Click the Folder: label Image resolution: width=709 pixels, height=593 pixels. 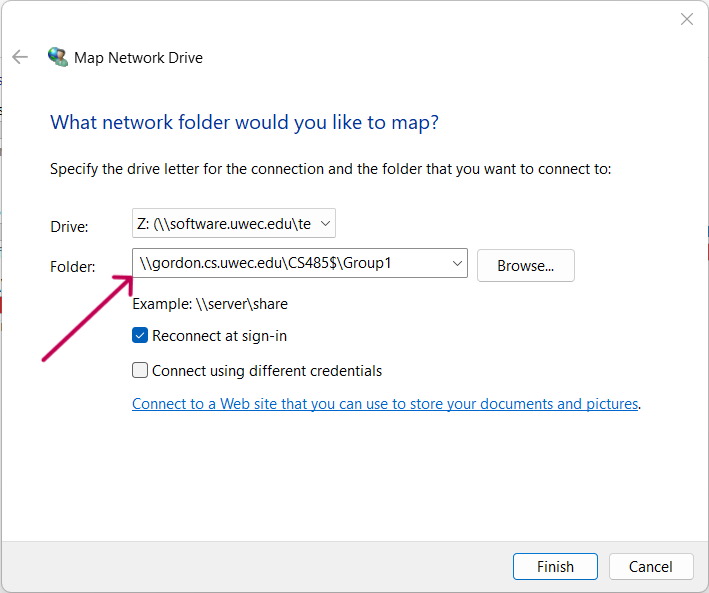coord(73,266)
